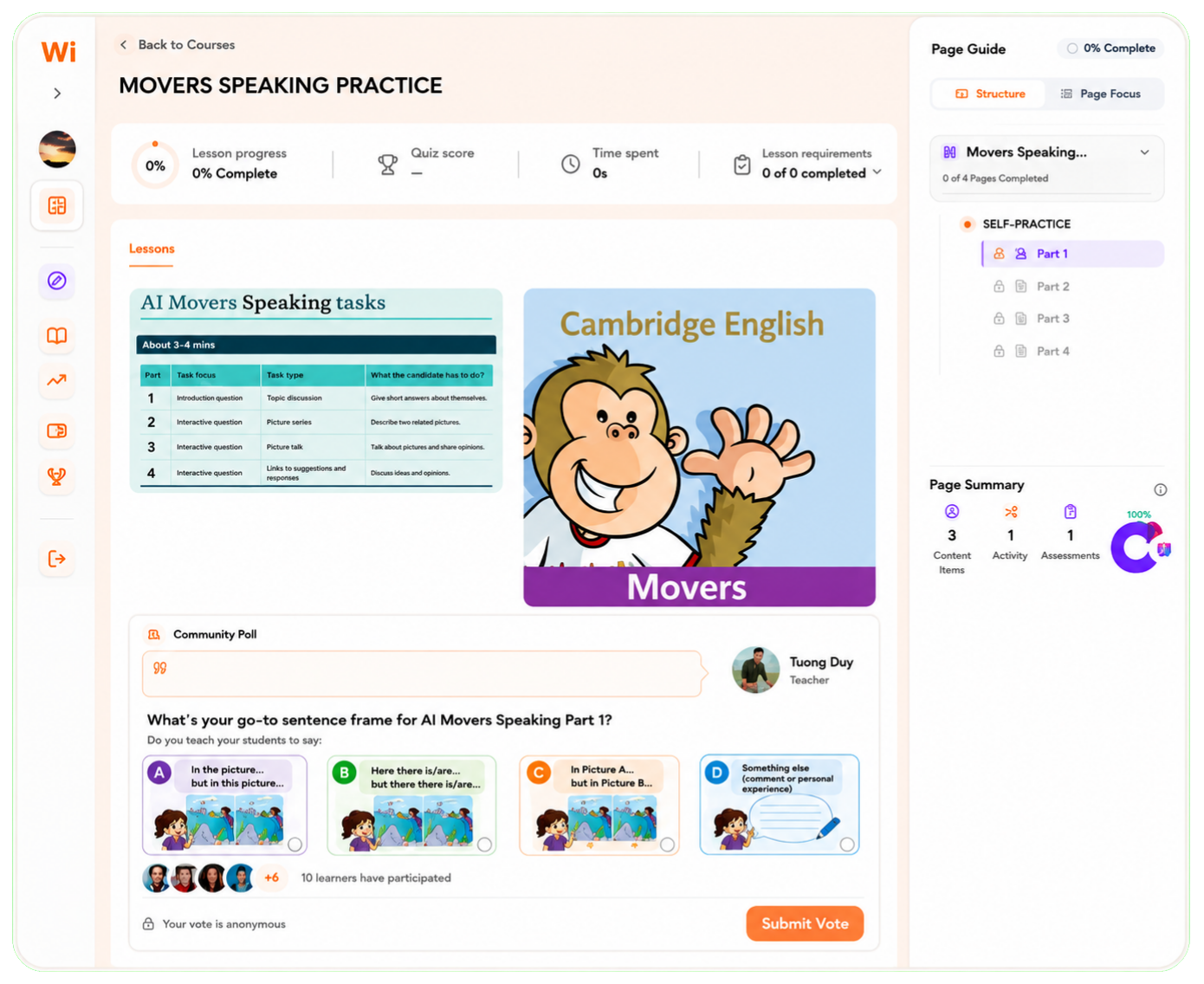Open the AI Movers Speaking tasks table image
This screenshot has width=1204, height=984.
(x=316, y=391)
